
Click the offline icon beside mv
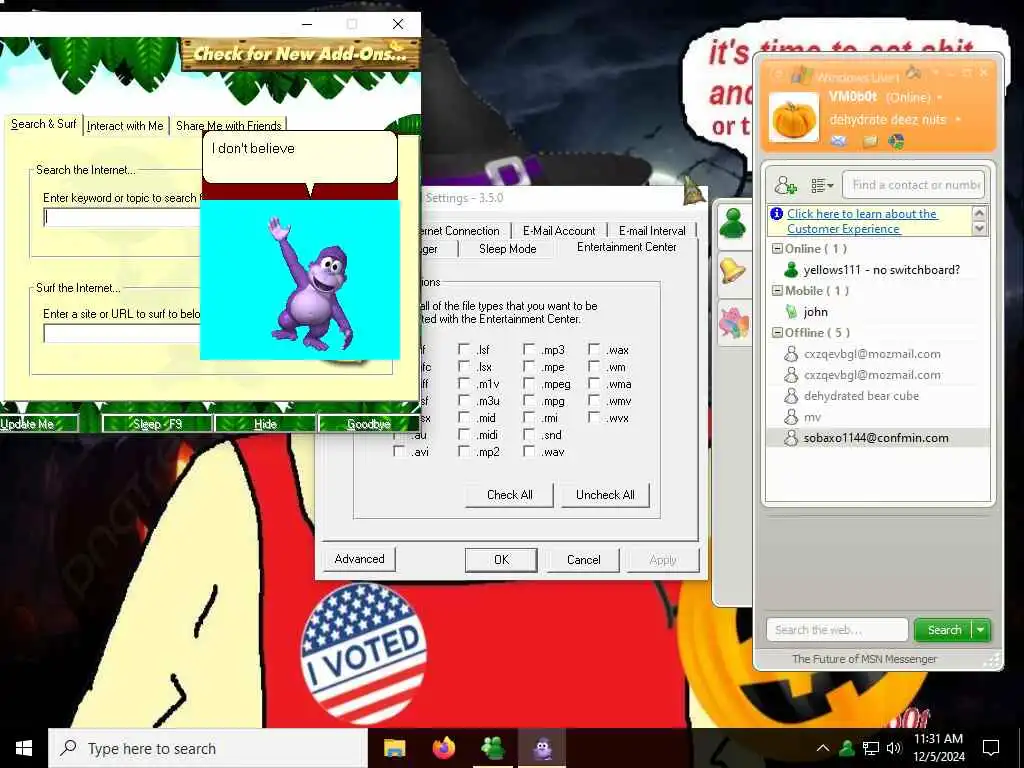pos(791,417)
